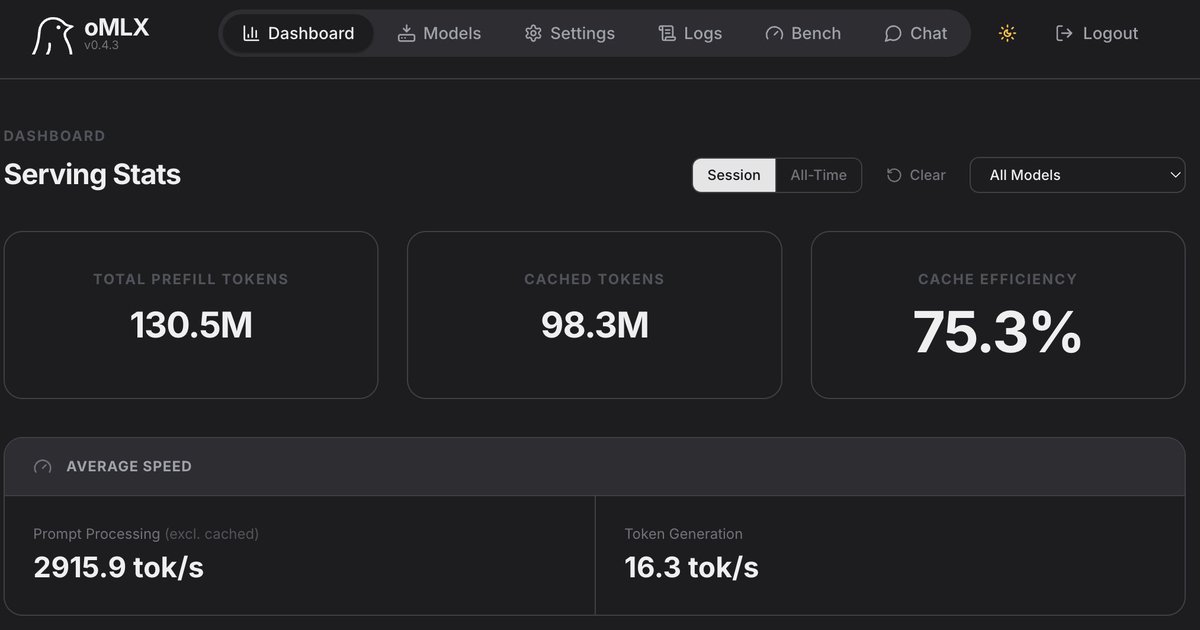Image resolution: width=1200 pixels, height=630 pixels.
Task: Click the Dashboard bar-chart icon
Action: (x=251, y=33)
